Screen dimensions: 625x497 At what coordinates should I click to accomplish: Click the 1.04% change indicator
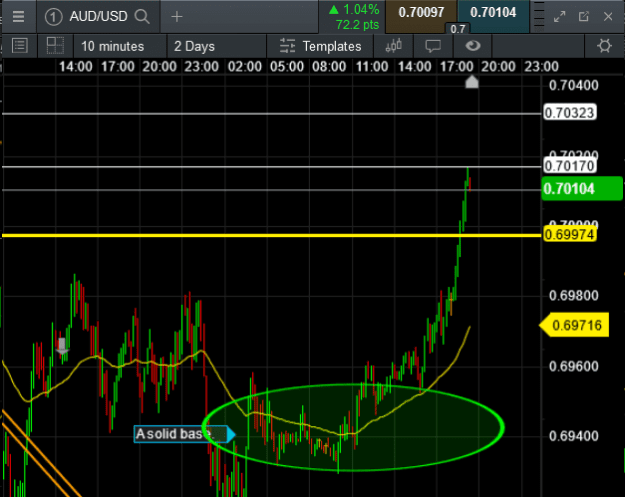coord(354,9)
